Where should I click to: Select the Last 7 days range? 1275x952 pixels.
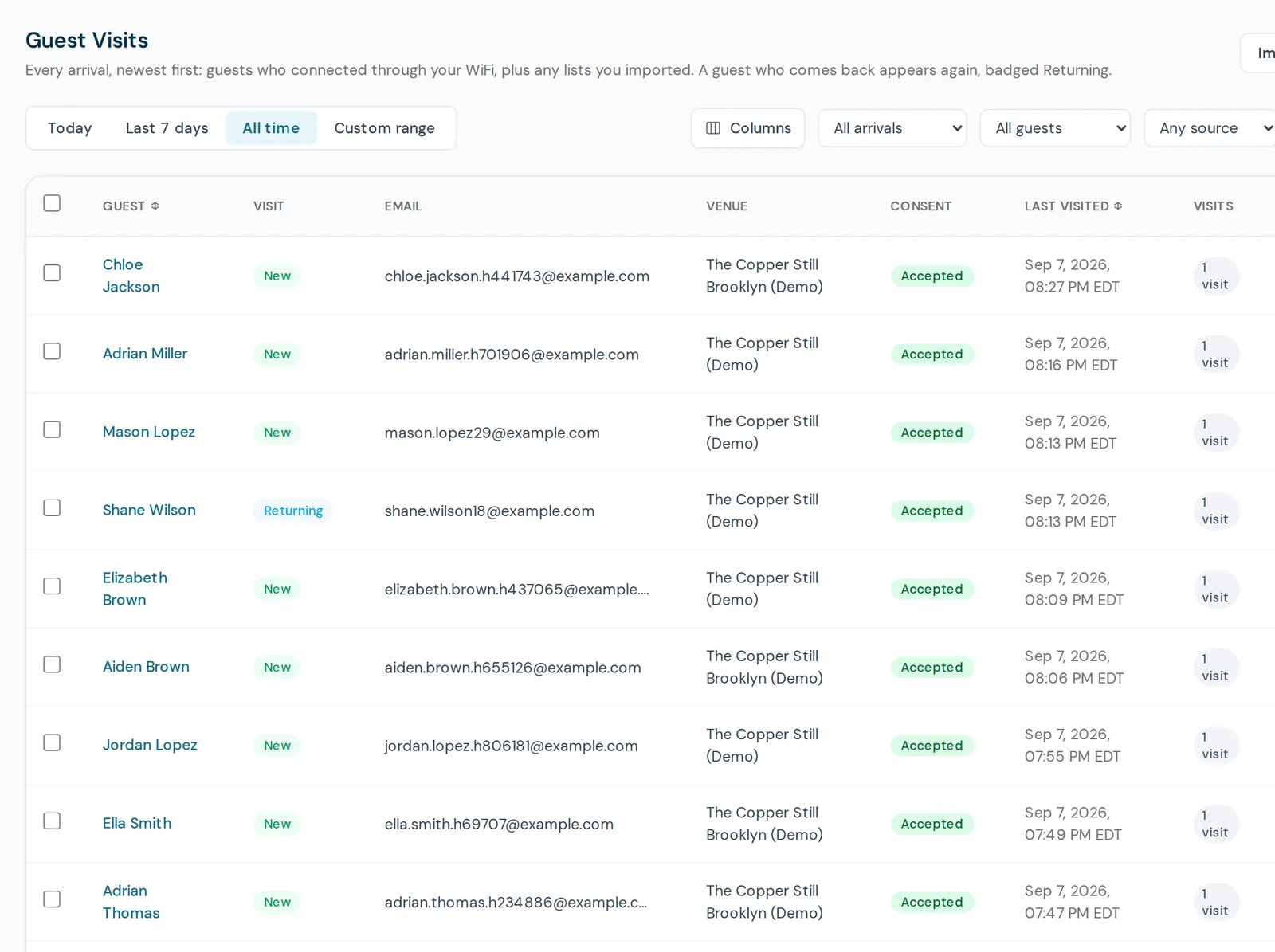click(167, 128)
